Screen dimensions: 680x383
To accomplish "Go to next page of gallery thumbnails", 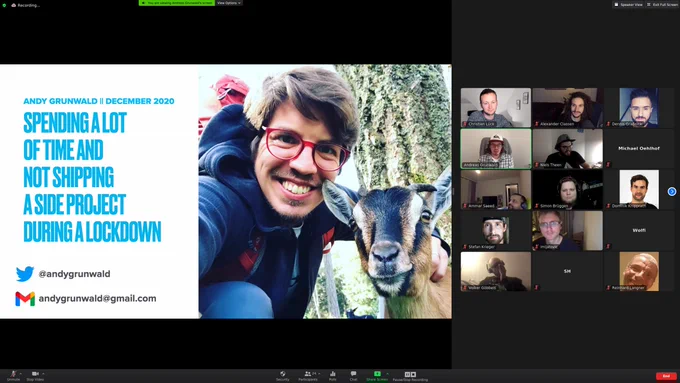I will 672,191.
